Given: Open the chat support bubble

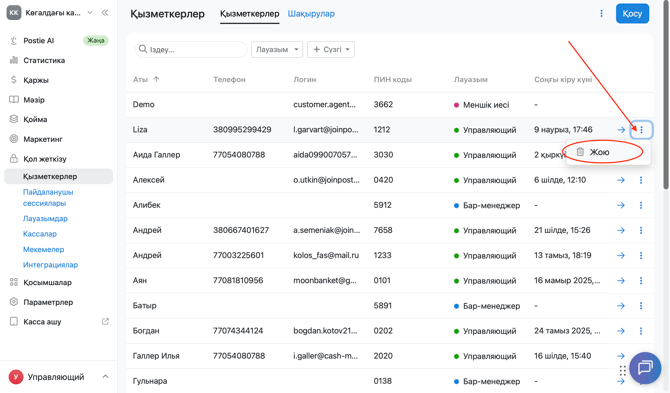Looking at the screenshot, I should (x=645, y=367).
